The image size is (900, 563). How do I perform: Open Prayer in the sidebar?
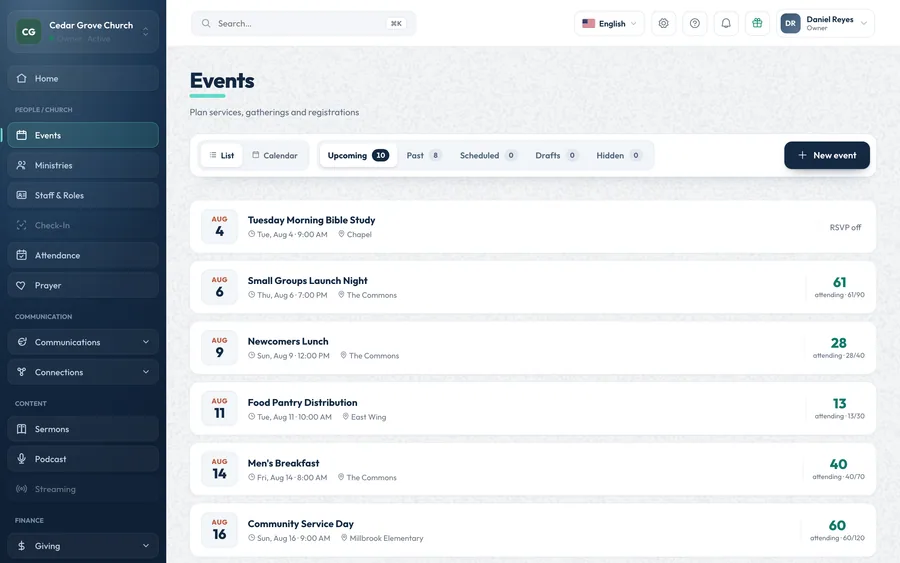coord(83,285)
